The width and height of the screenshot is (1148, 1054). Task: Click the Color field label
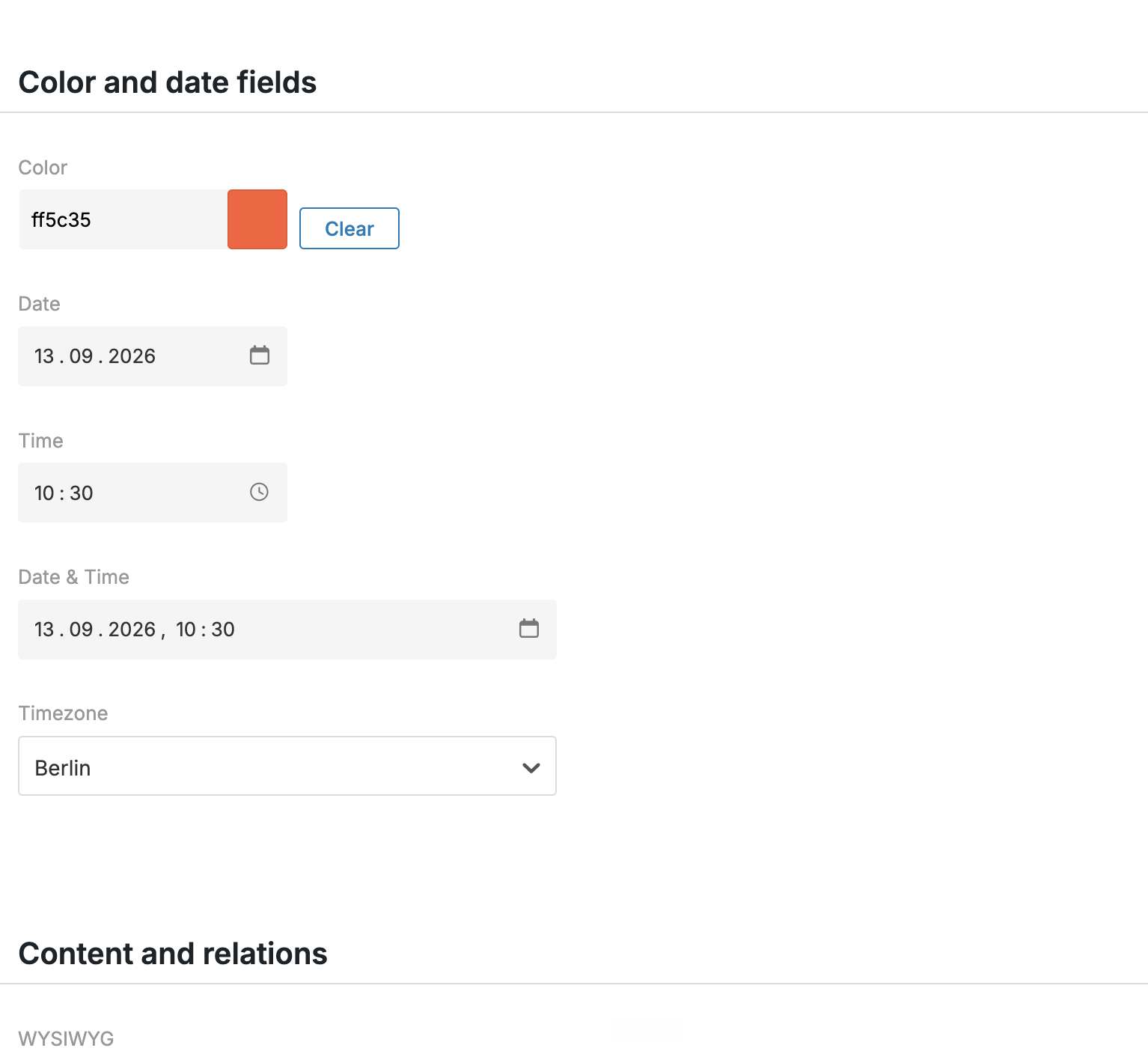(43, 168)
